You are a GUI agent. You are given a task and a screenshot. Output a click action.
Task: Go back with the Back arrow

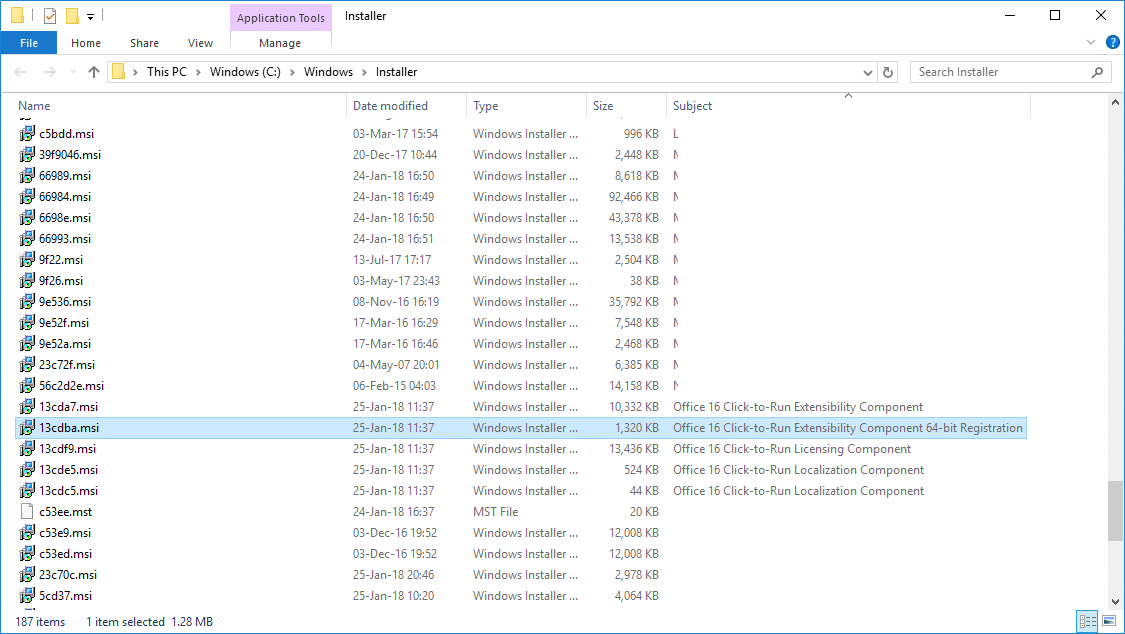pos(20,72)
